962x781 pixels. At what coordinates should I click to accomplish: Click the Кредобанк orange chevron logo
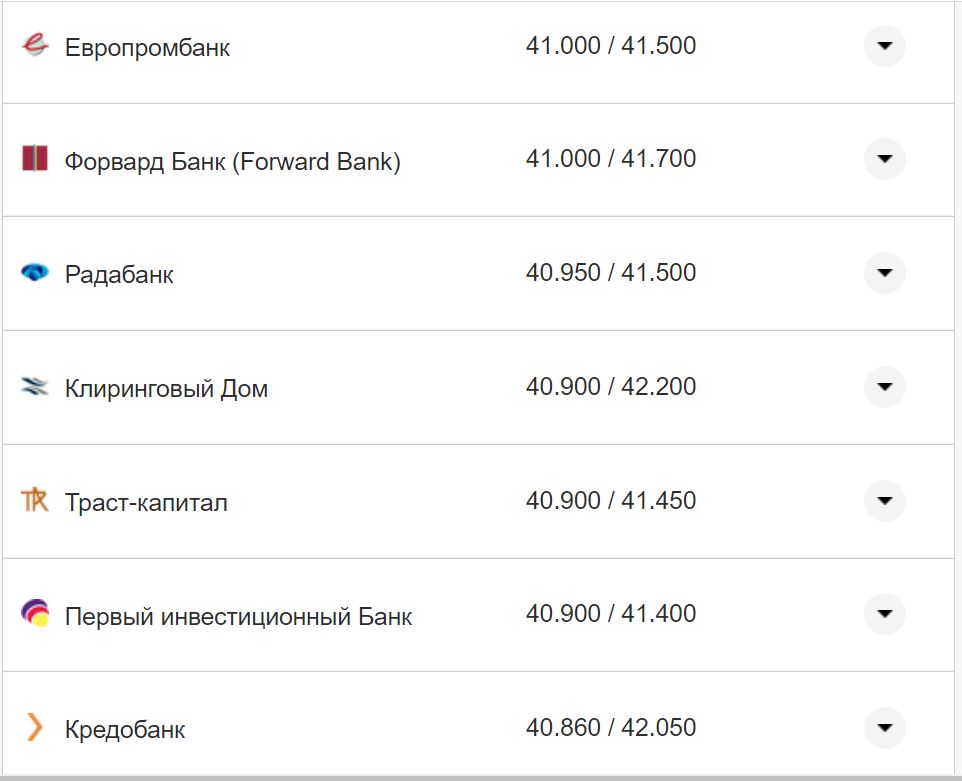[34, 728]
